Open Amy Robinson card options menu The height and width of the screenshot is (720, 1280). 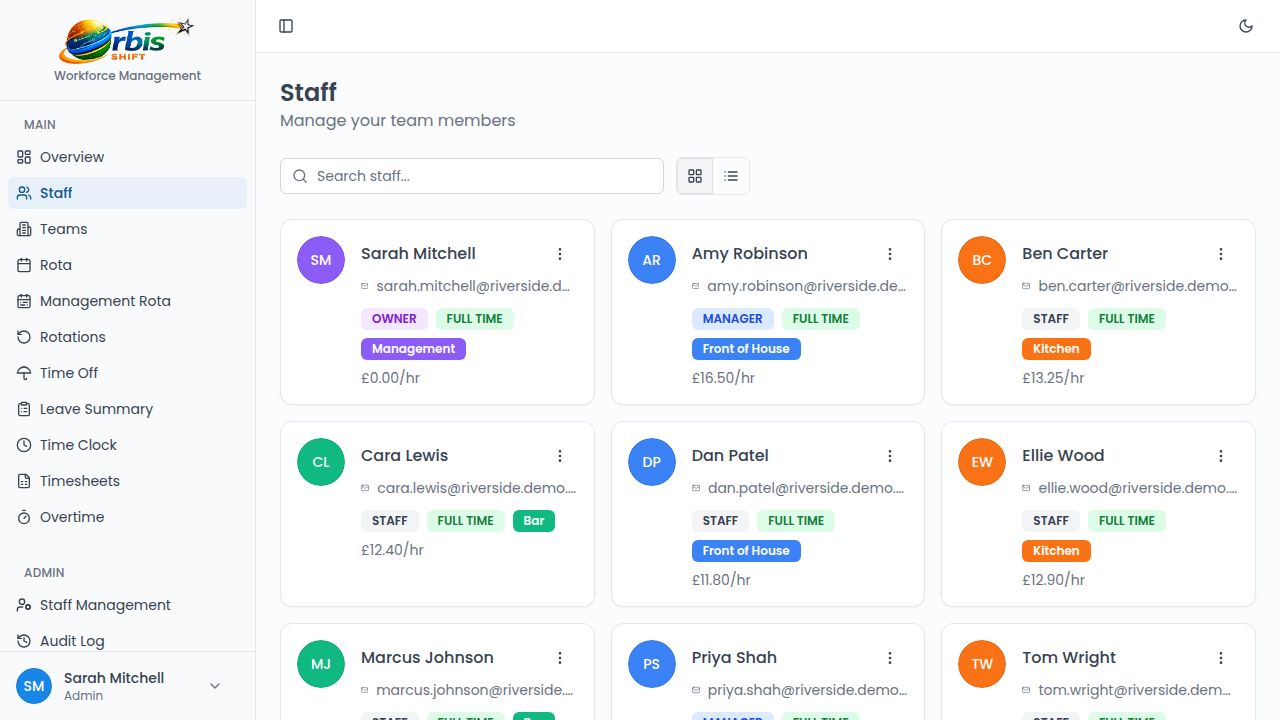click(x=890, y=254)
